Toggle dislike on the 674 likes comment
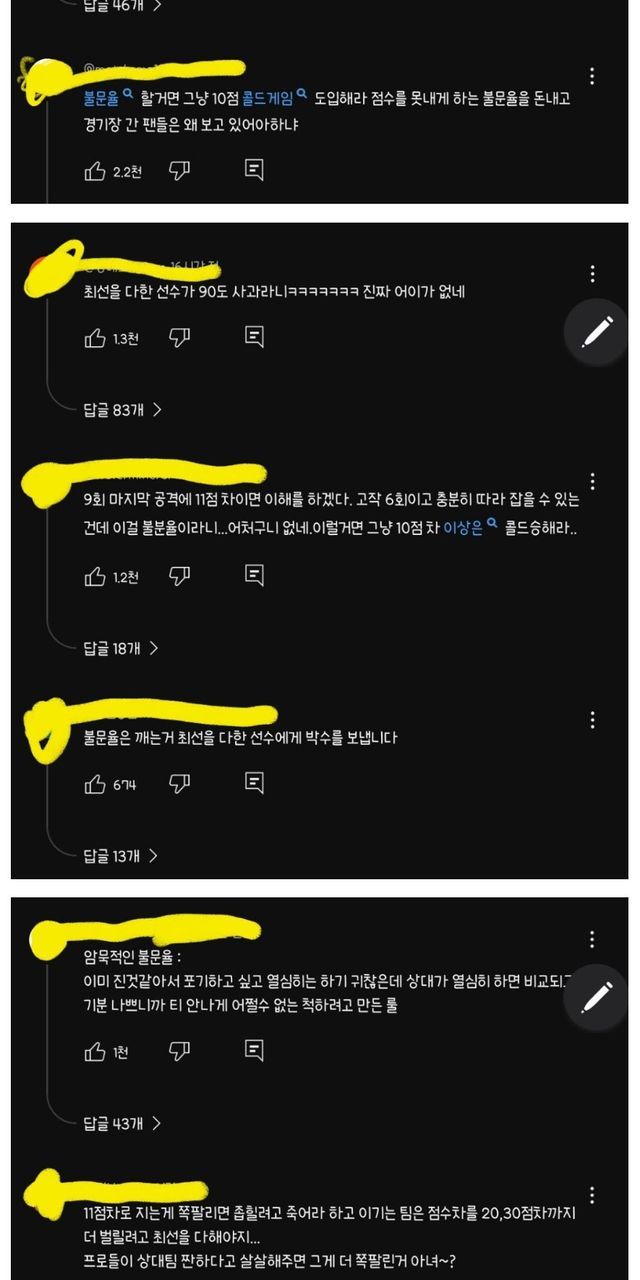The height and width of the screenshot is (1280, 640). (179, 784)
